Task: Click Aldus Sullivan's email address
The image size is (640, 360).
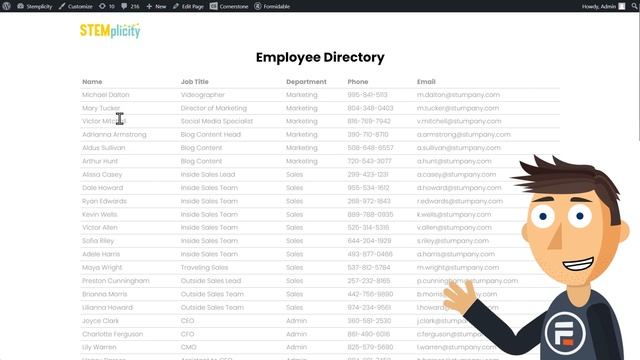Action: (459, 148)
